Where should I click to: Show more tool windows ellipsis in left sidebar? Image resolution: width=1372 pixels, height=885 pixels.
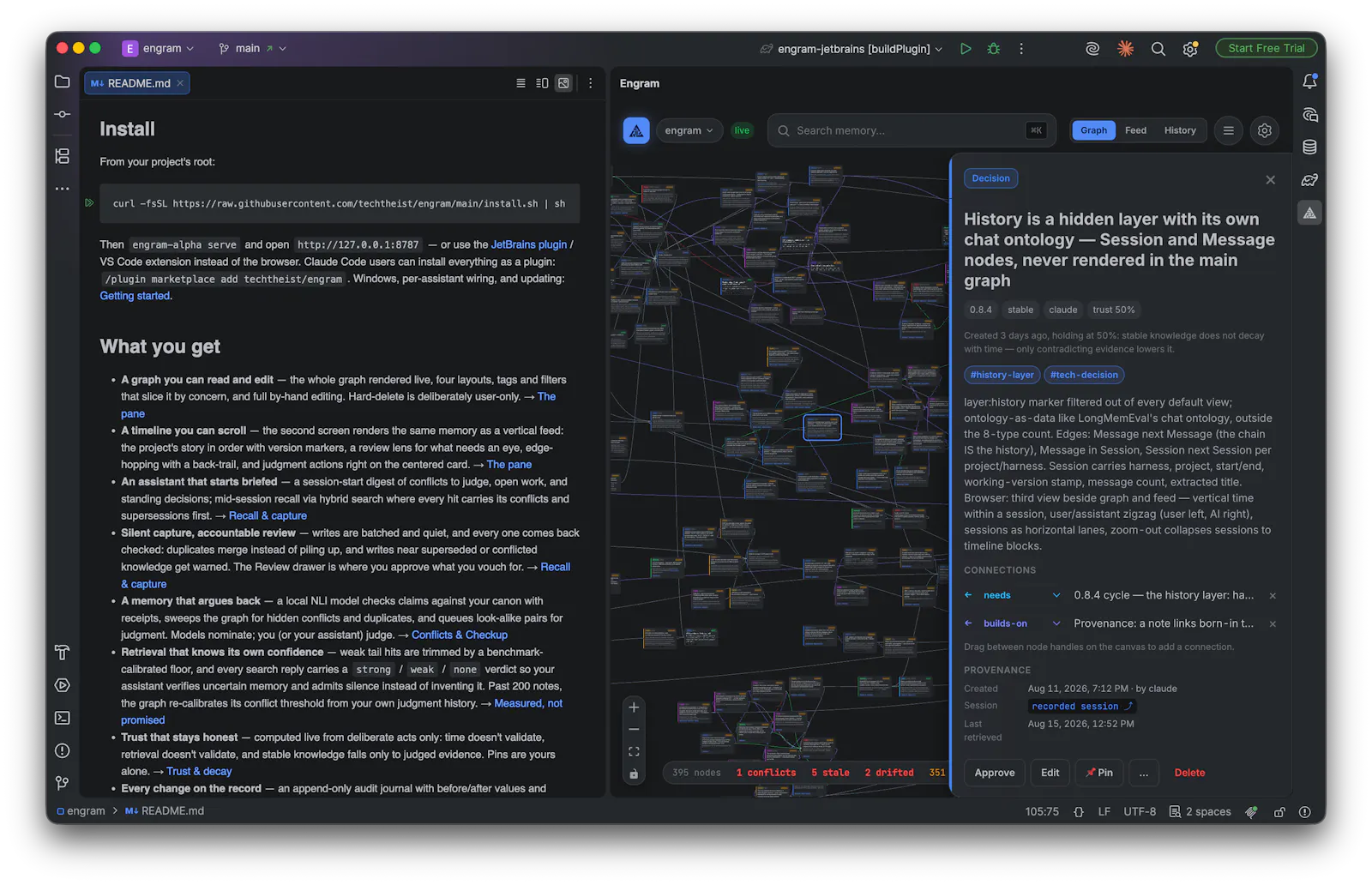[63, 189]
